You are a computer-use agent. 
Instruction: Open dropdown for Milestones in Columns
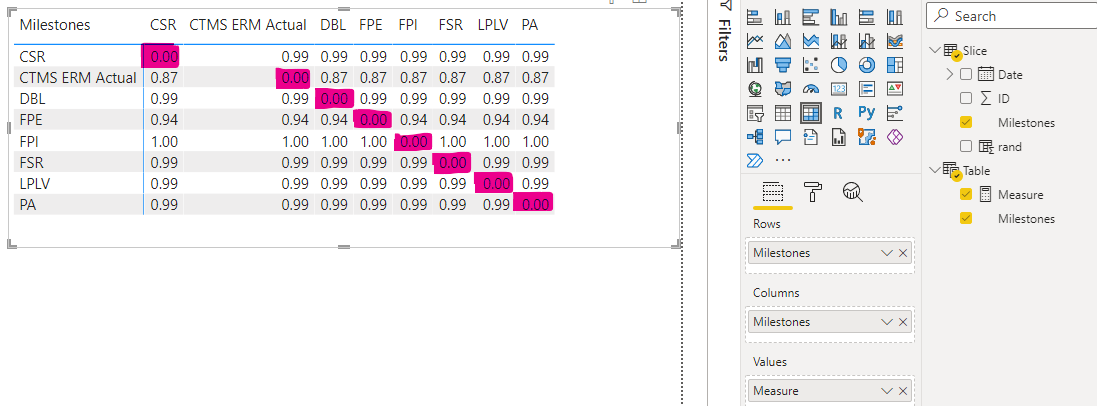tap(887, 322)
